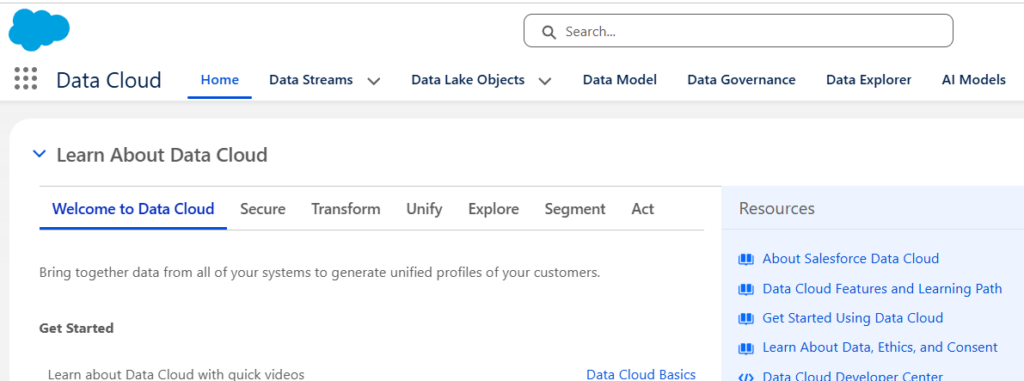1024x381 pixels.
Task: Open Data Cloud Features and Learning Path link
Action: [x=882, y=289]
